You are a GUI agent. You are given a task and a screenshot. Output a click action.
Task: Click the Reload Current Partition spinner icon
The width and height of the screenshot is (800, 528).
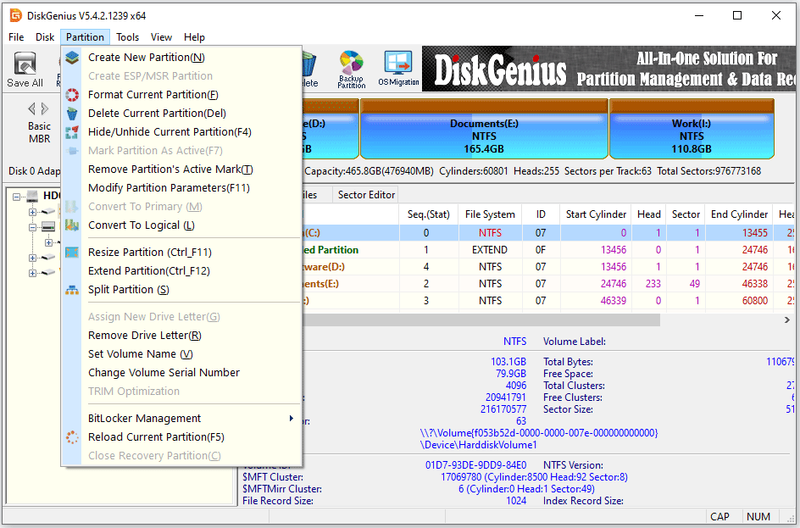coord(72,437)
